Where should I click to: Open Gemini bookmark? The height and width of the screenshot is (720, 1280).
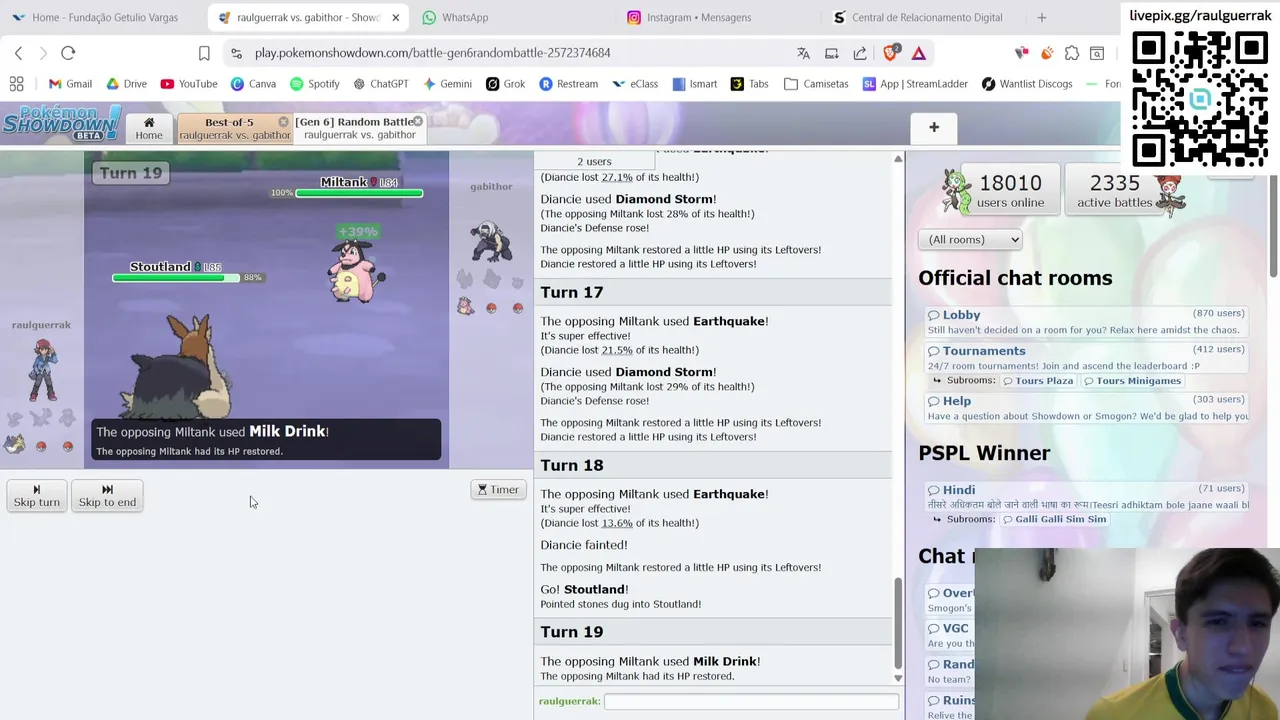[447, 84]
